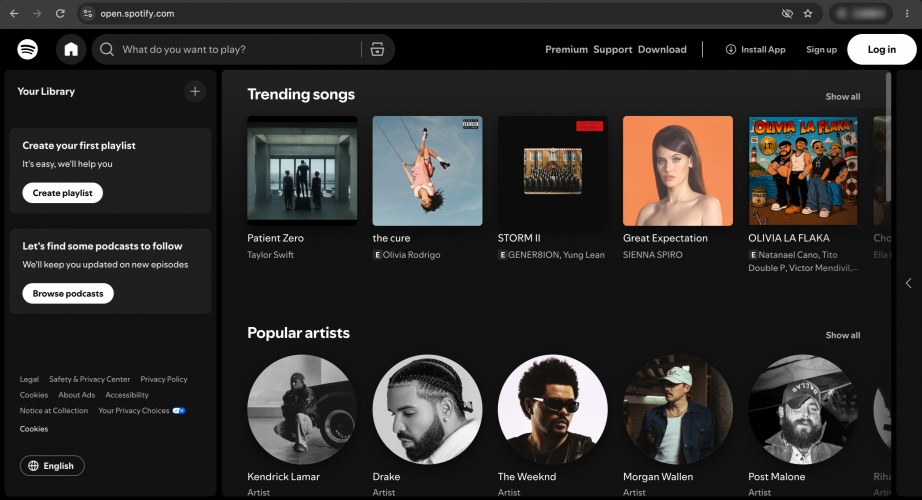922x500 pixels.
Task: Click the Popular artists heading
Action: point(298,333)
